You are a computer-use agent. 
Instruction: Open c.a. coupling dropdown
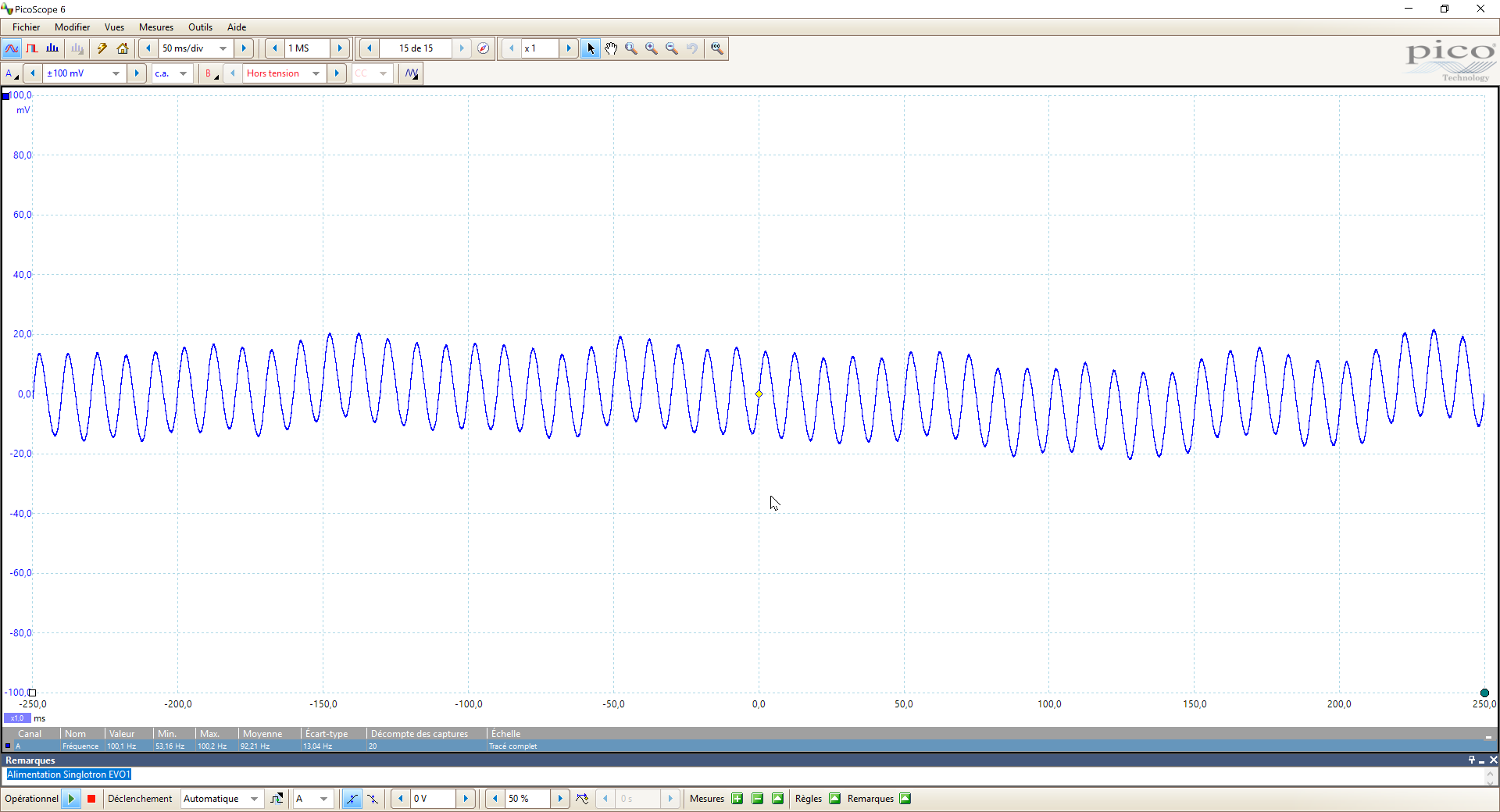point(184,73)
